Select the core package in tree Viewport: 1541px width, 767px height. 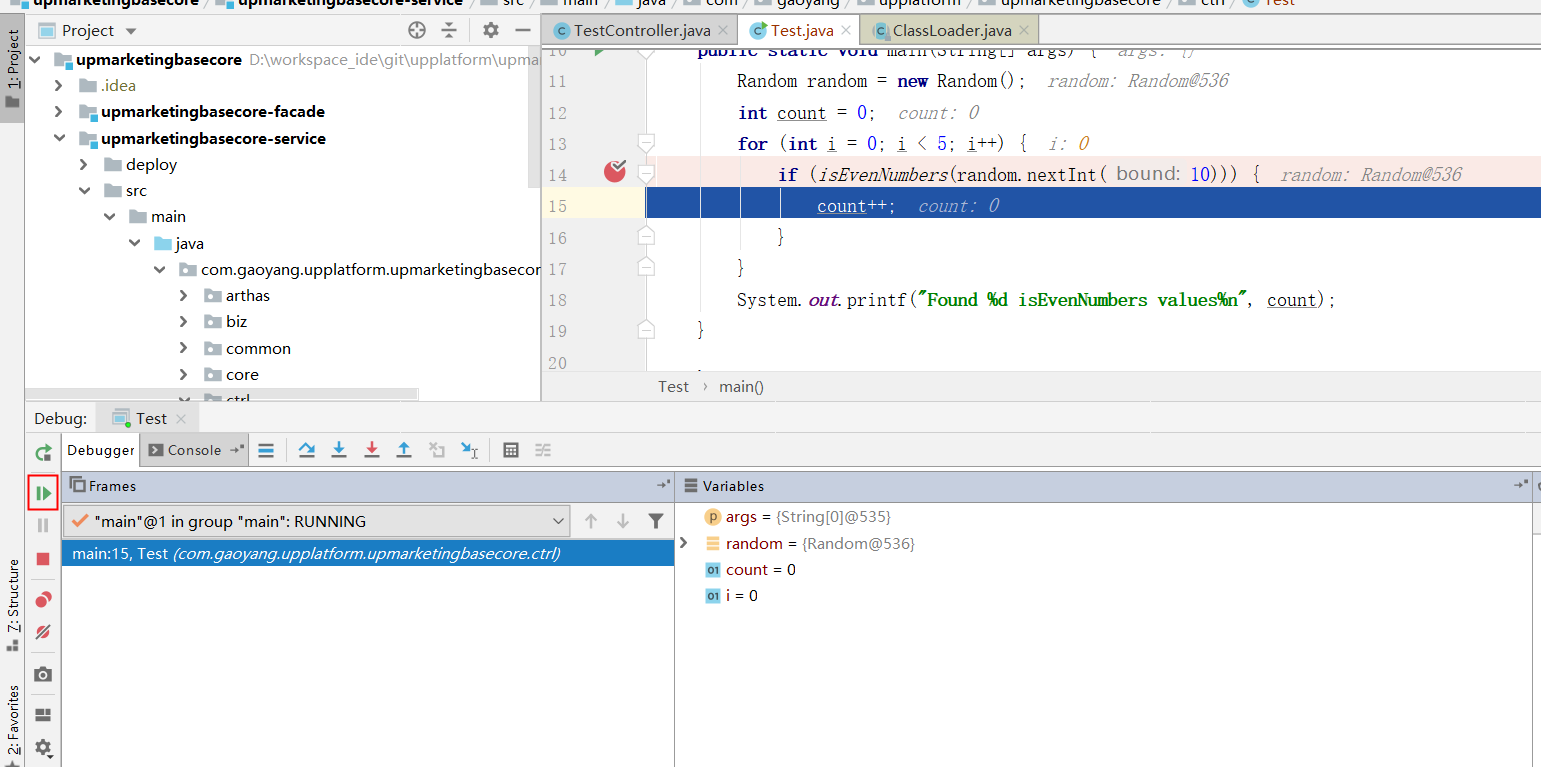242,374
